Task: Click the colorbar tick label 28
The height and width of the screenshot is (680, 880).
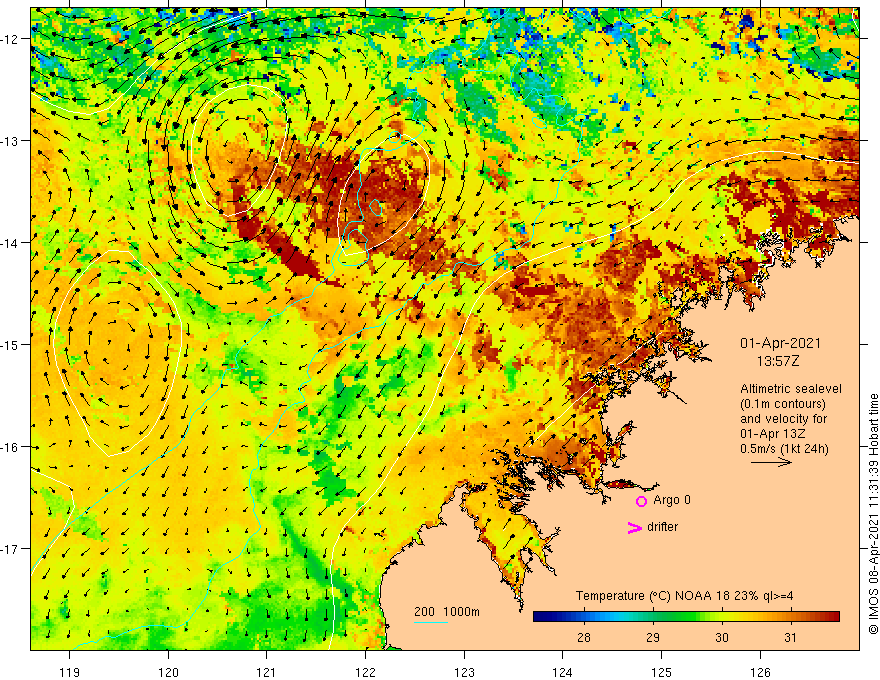Action: click(584, 637)
